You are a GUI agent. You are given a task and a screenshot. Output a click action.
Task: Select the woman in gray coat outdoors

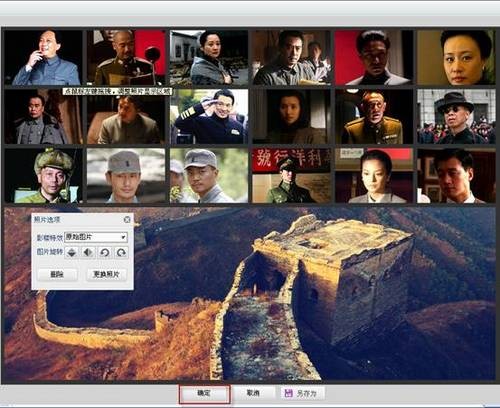pos(209,57)
